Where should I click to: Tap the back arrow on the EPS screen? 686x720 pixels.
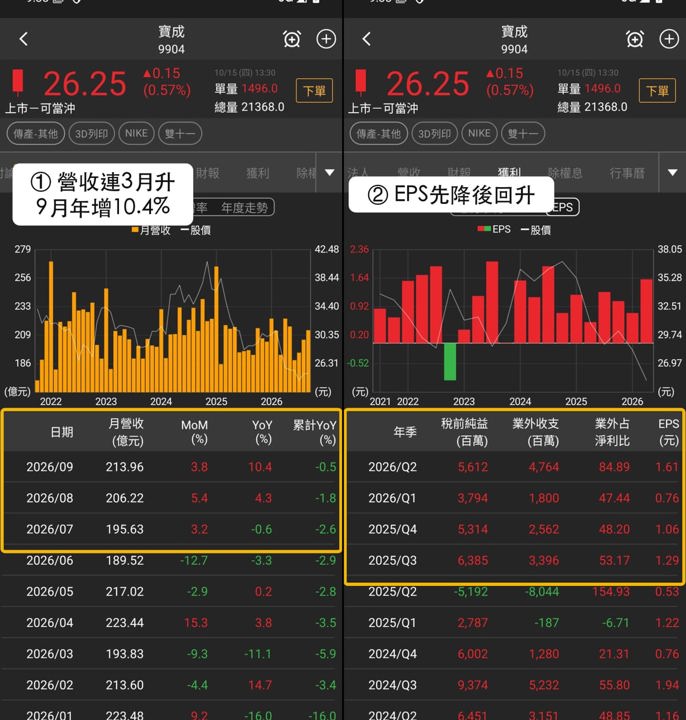366,39
